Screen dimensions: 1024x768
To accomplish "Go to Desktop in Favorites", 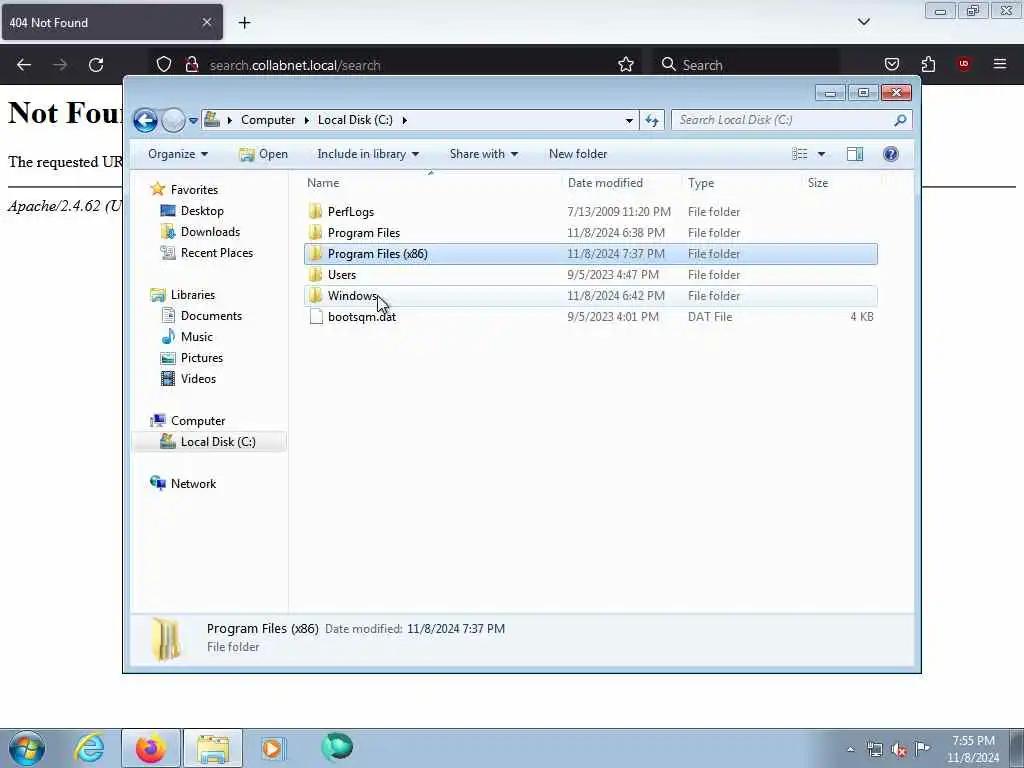I will tap(202, 211).
